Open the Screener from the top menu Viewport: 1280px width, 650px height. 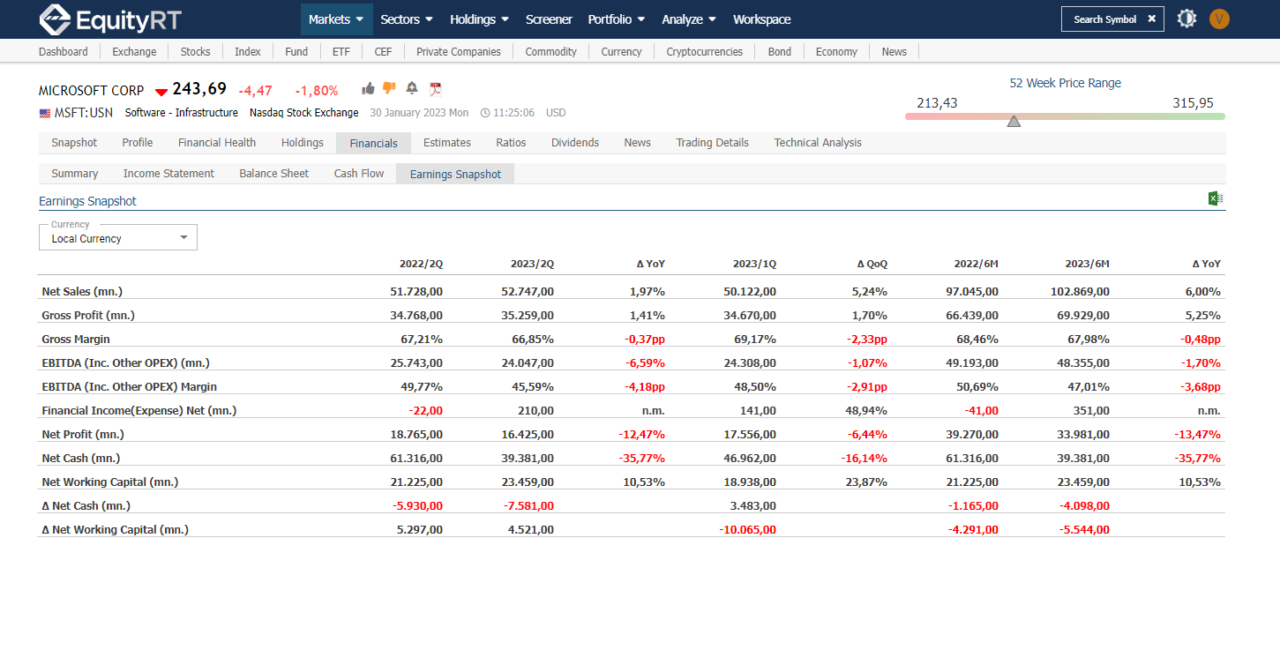click(x=549, y=18)
